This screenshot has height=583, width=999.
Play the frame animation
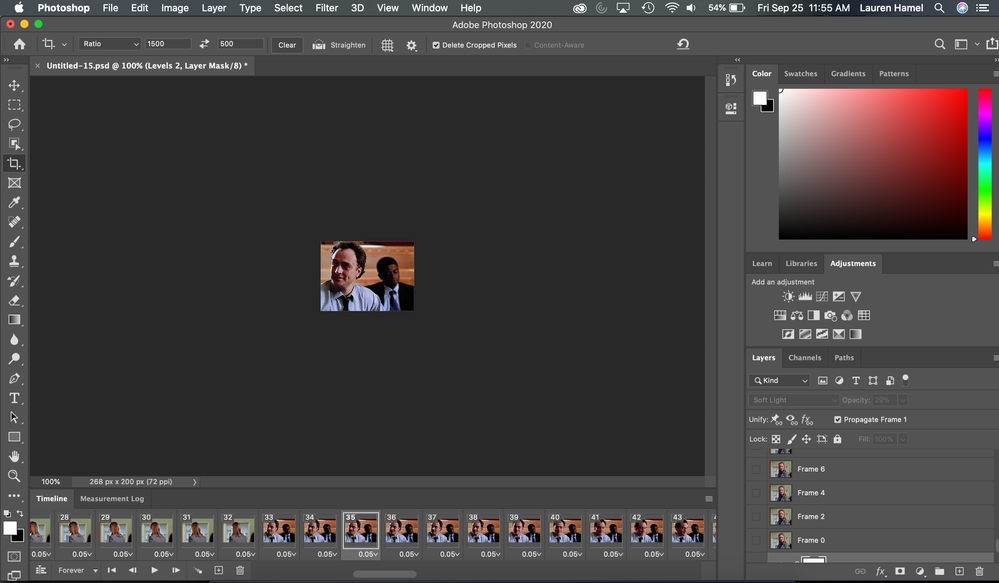(154, 570)
